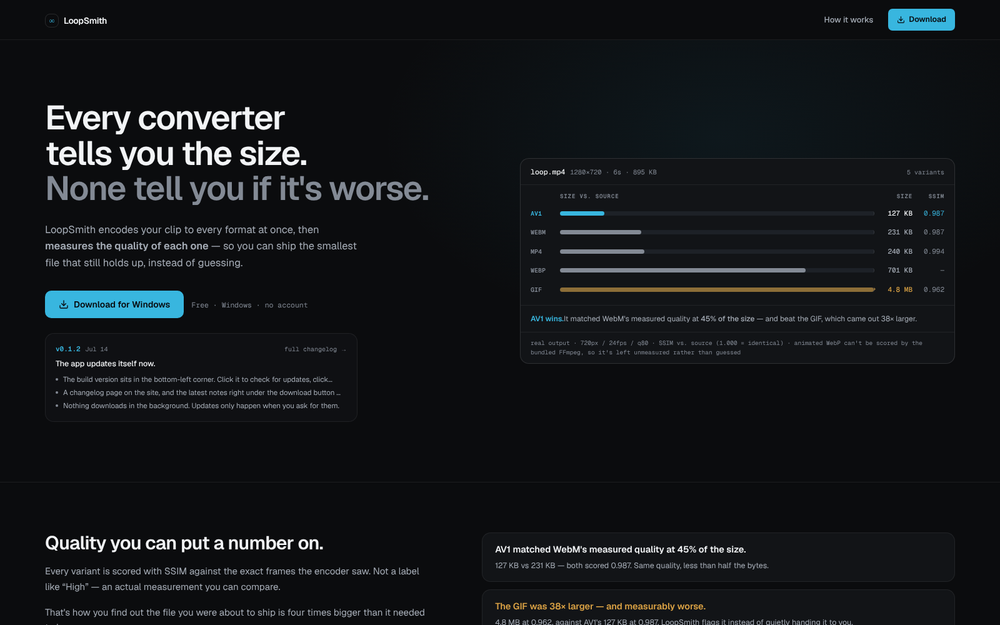Click the AV1 SSIM score 0.987
The image size is (1000, 625).
934,214
